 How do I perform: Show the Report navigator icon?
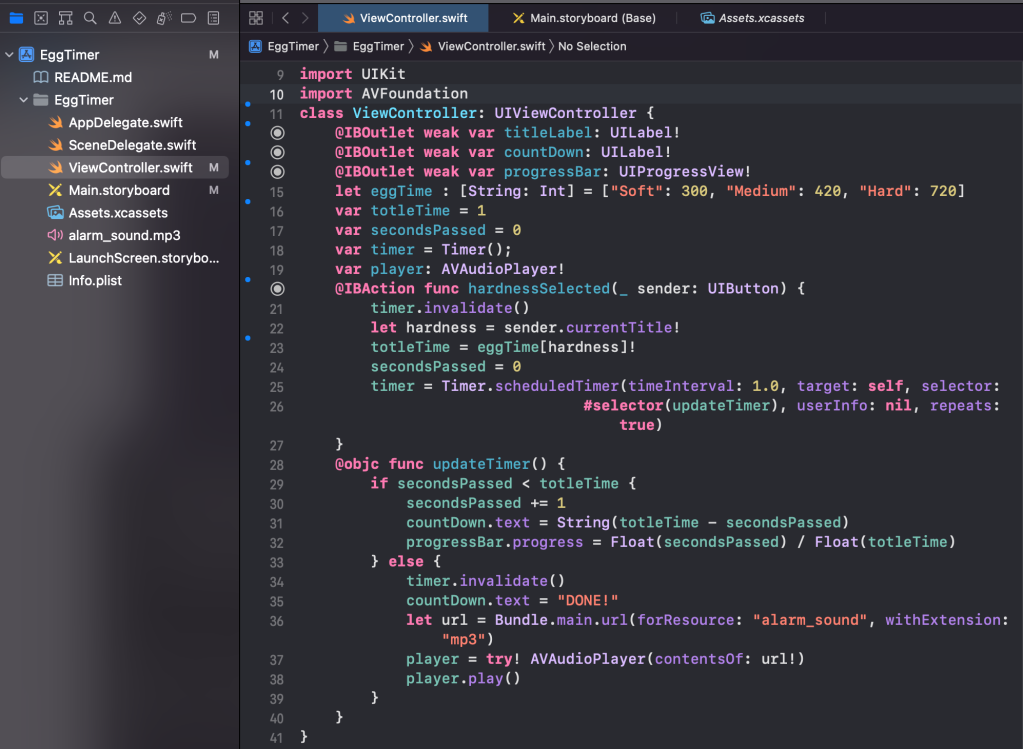coord(213,18)
